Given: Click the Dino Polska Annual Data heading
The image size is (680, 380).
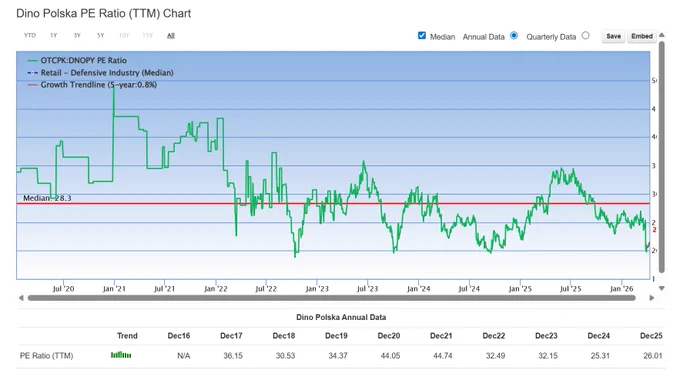Looking at the screenshot, I should click(341, 317).
